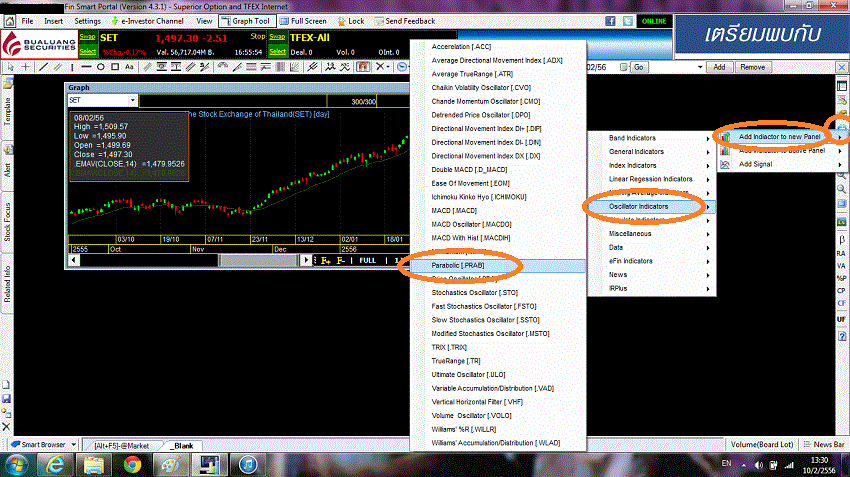Screen dimensions: 850x477
Task: Expand Linear Regession Indicators submenu
Action: click(x=652, y=179)
